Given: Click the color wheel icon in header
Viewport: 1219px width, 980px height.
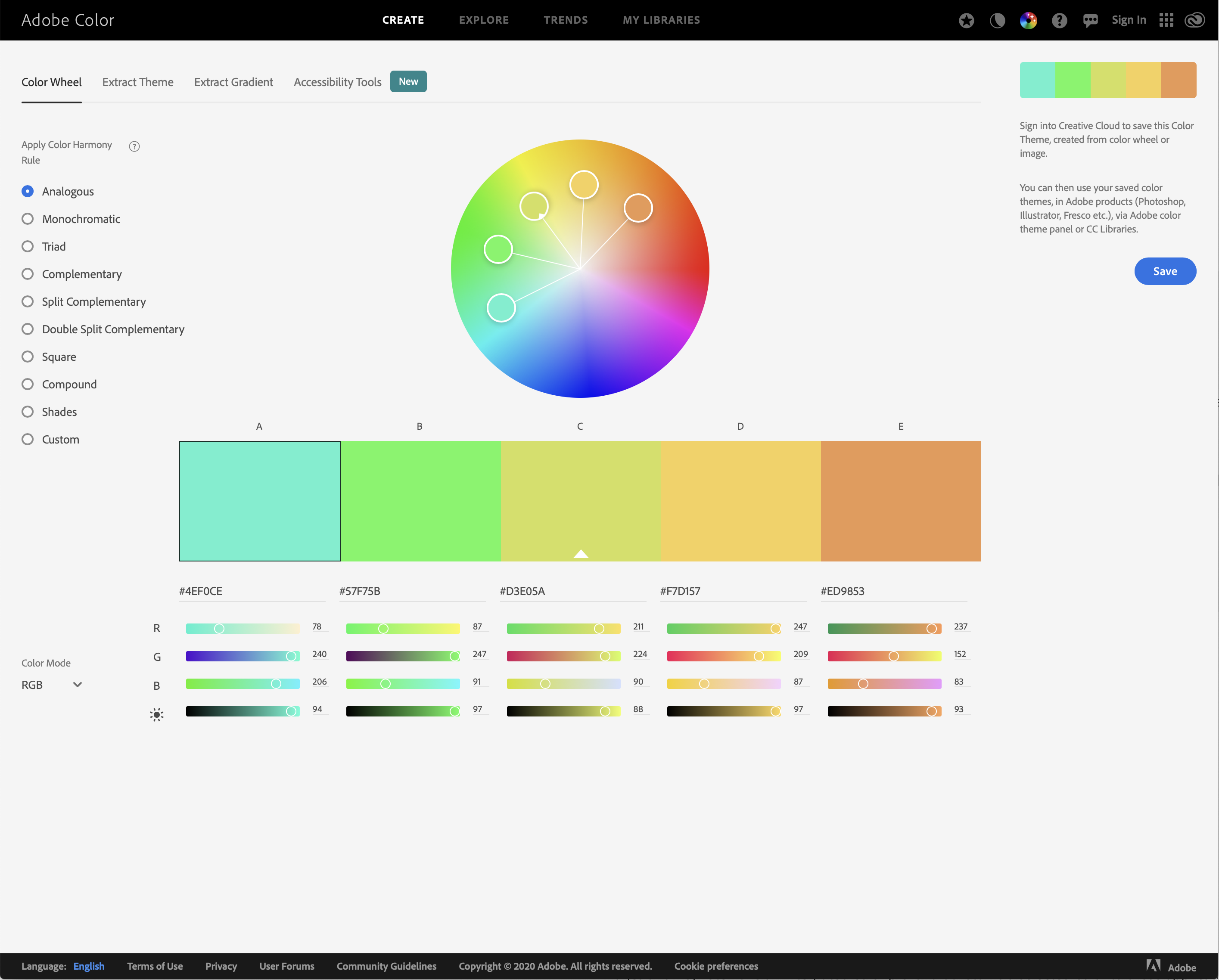Looking at the screenshot, I should point(1028,21).
